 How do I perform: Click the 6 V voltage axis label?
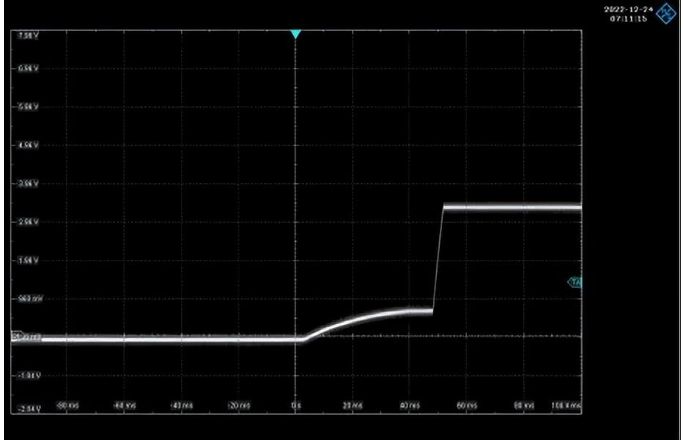[28, 68]
